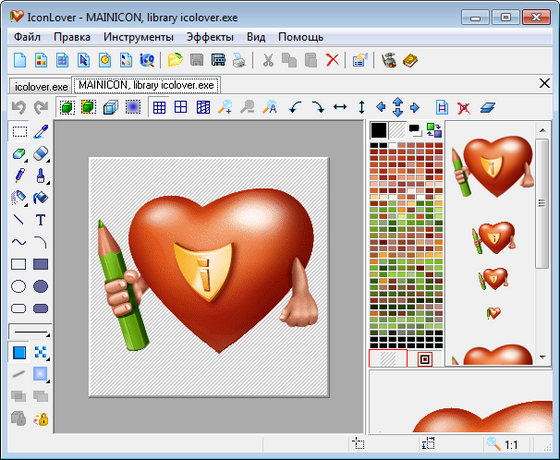560x460 pixels.
Task: Switch to the icolover.exe tab
Action: (41, 86)
